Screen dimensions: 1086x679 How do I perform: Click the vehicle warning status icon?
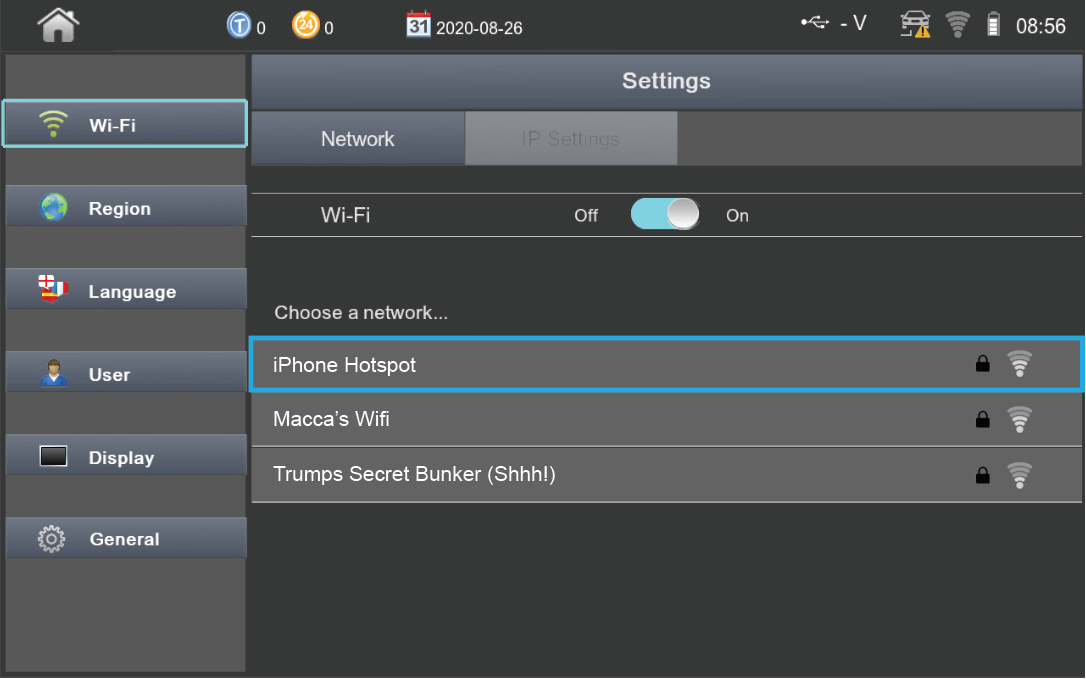coord(915,24)
